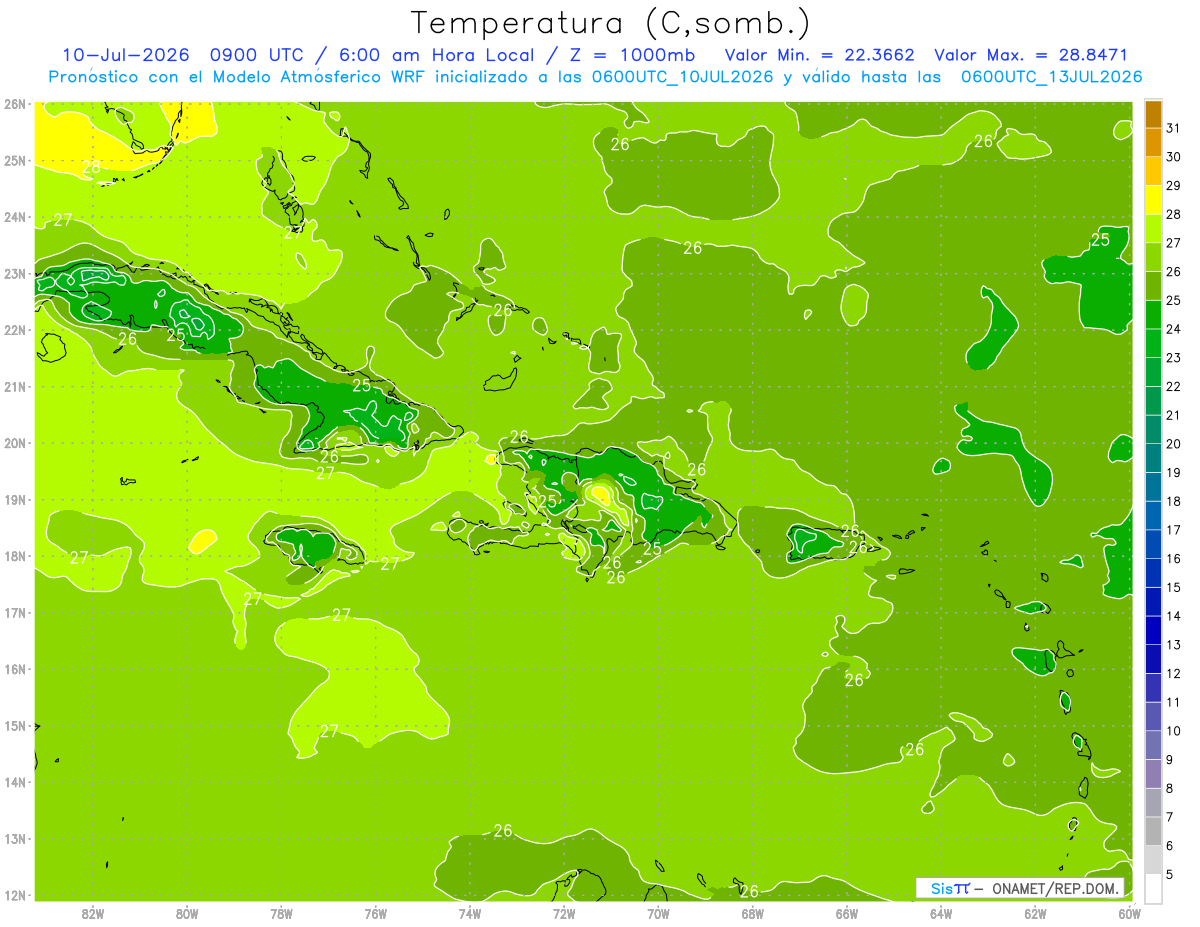
Task: Click the 22 label on the color scale
Action: point(1173,386)
